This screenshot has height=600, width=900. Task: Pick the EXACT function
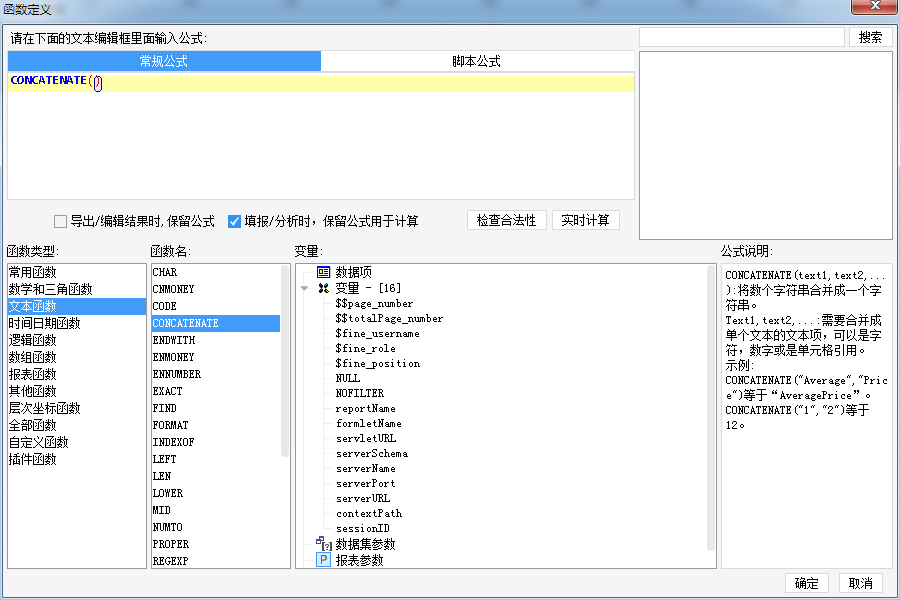[216, 391]
